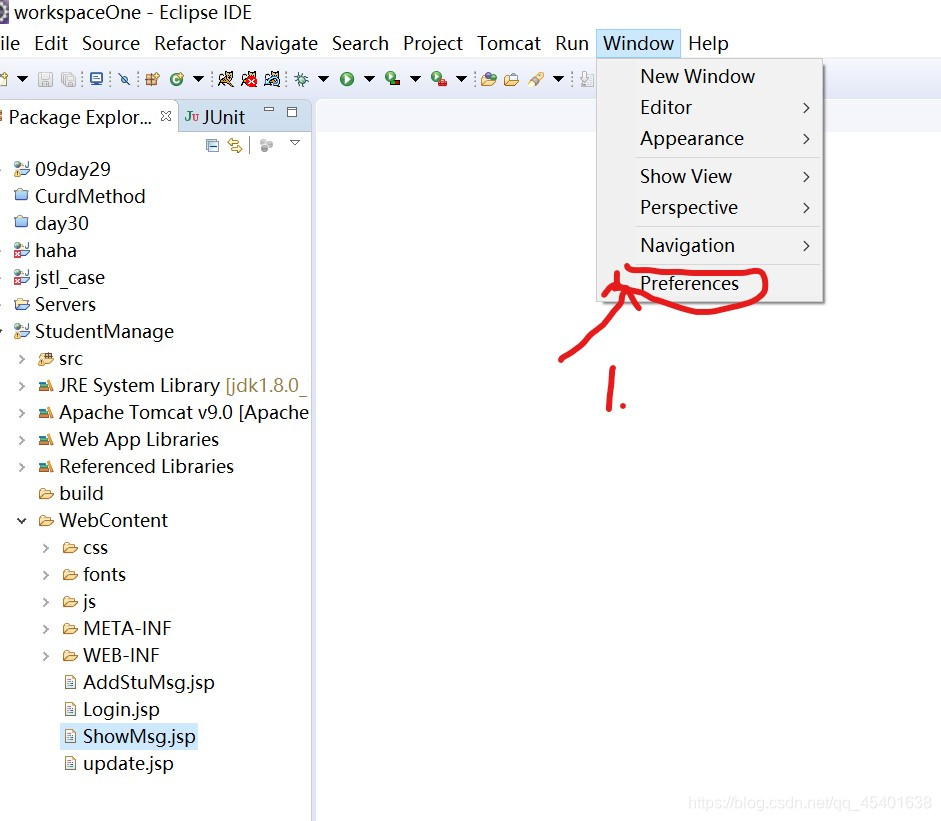Open a terminal via monitor icon
This screenshot has height=821, width=941.
point(96,79)
